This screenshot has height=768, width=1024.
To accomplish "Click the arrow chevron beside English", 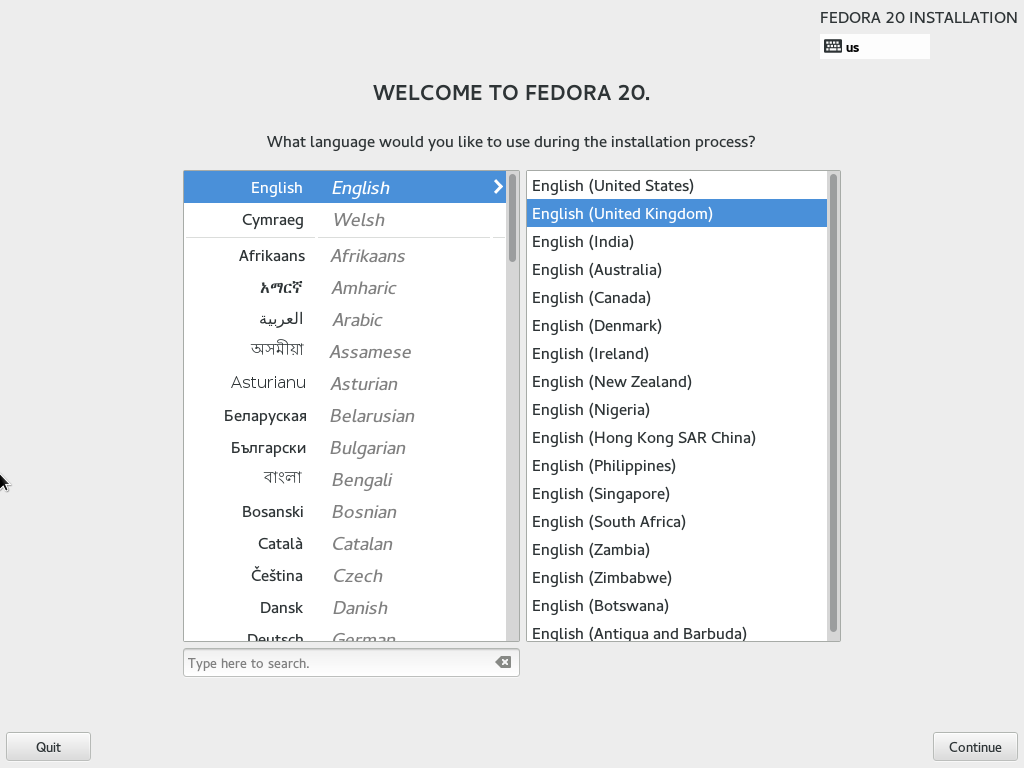I will point(498,187).
